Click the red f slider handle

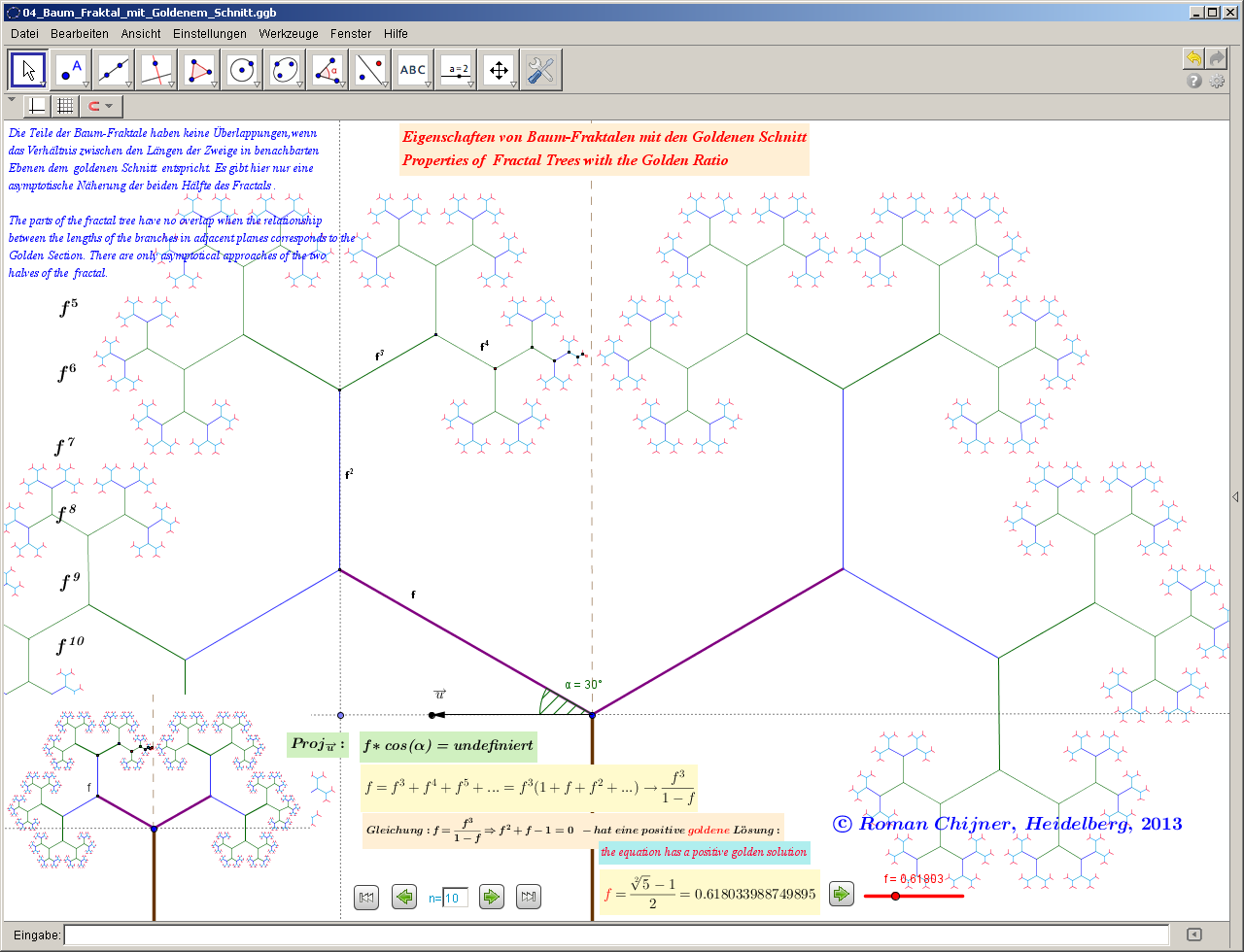pyautogui.click(x=895, y=896)
